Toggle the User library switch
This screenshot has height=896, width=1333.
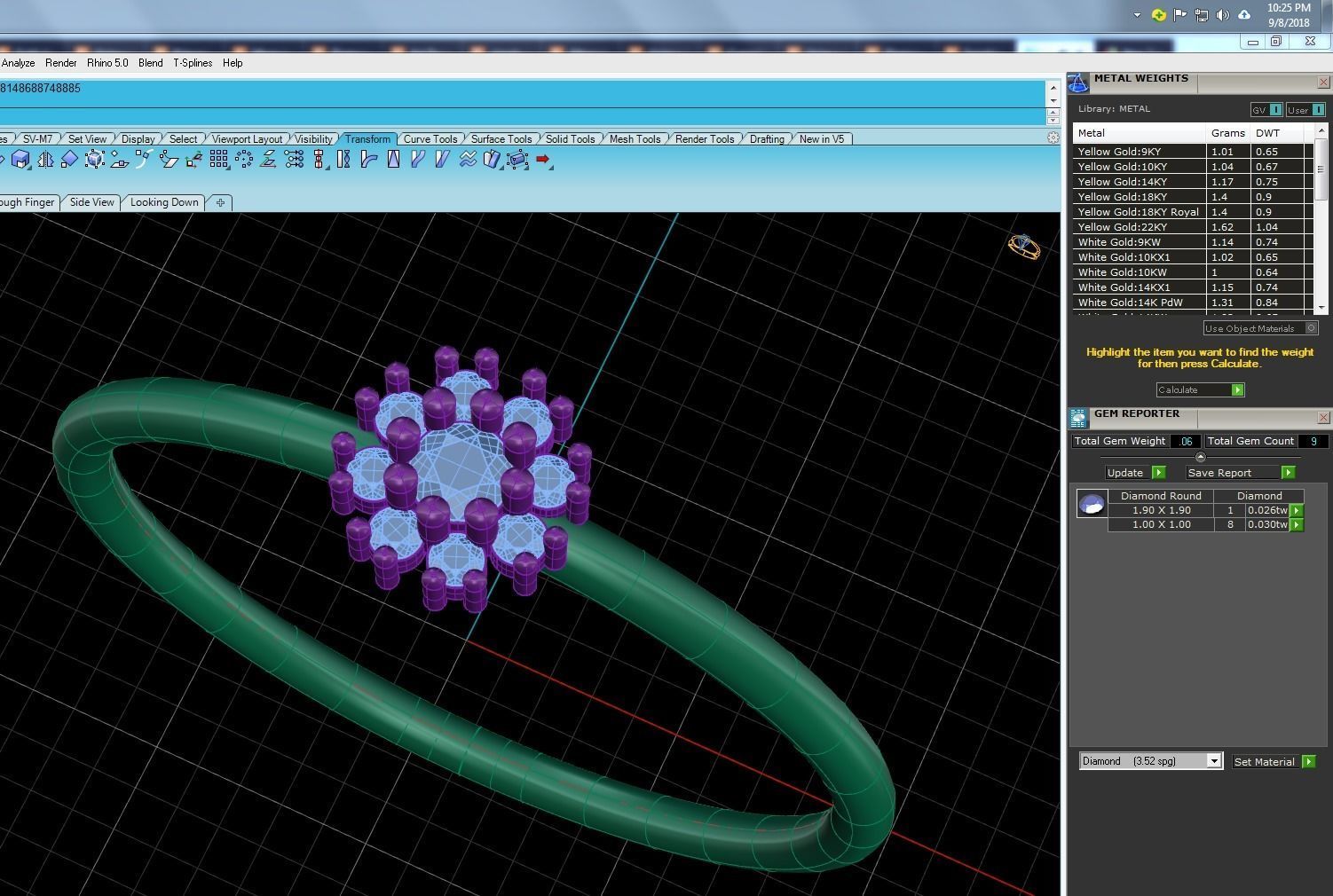click(1305, 110)
